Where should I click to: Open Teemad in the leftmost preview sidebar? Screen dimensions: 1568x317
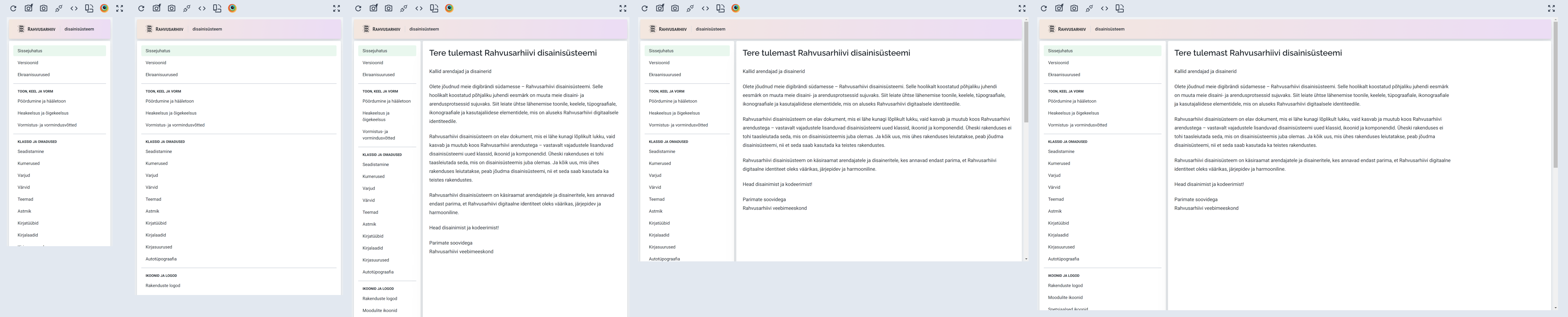point(25,199)
